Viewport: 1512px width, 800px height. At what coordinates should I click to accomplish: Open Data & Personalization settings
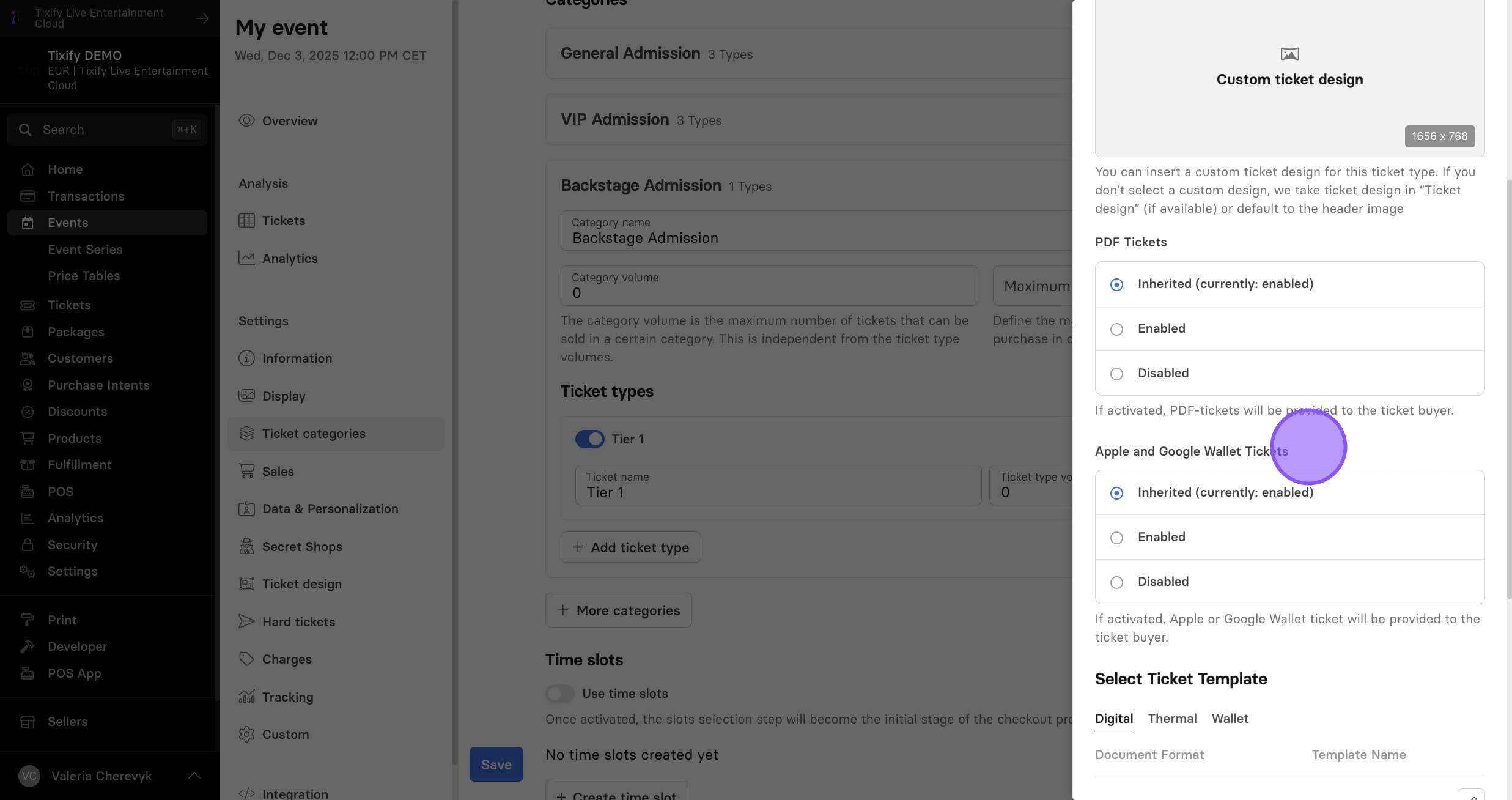[x=336, y=509]
